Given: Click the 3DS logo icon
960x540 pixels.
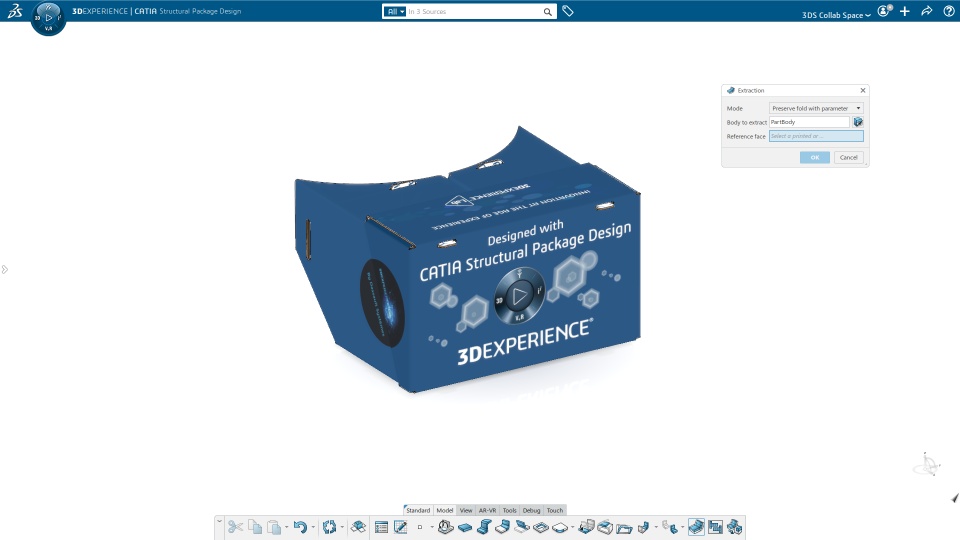Looking at the screenshot, I should pos(15,11).
